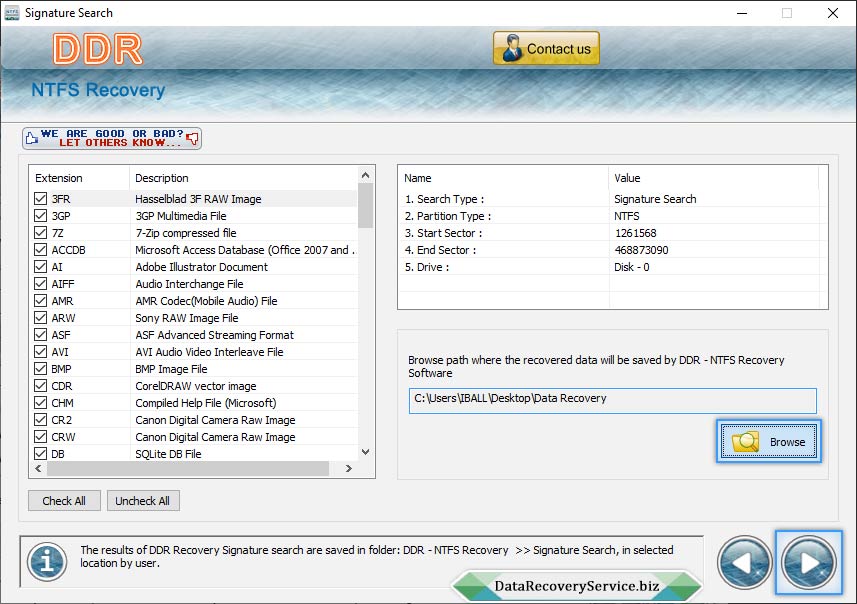Disable the AI extension checkbox
The image size is (857, 604).
40,266
